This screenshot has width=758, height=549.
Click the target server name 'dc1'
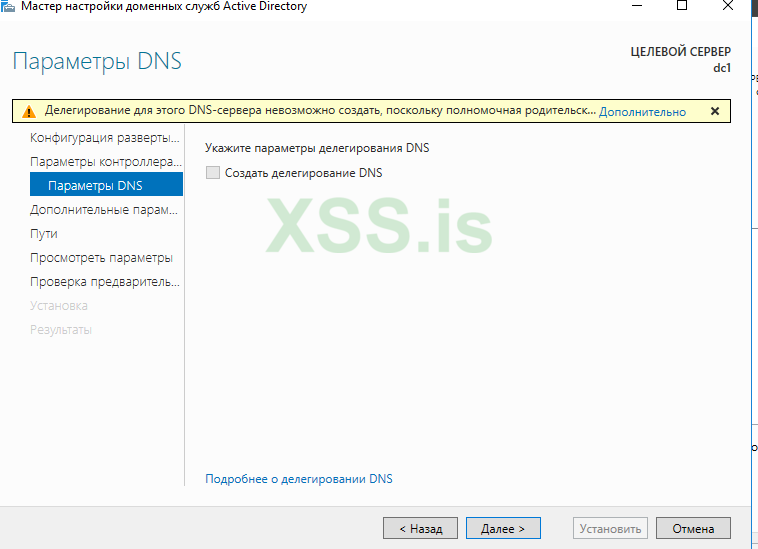pyautogui.click(x=722, y=68)
